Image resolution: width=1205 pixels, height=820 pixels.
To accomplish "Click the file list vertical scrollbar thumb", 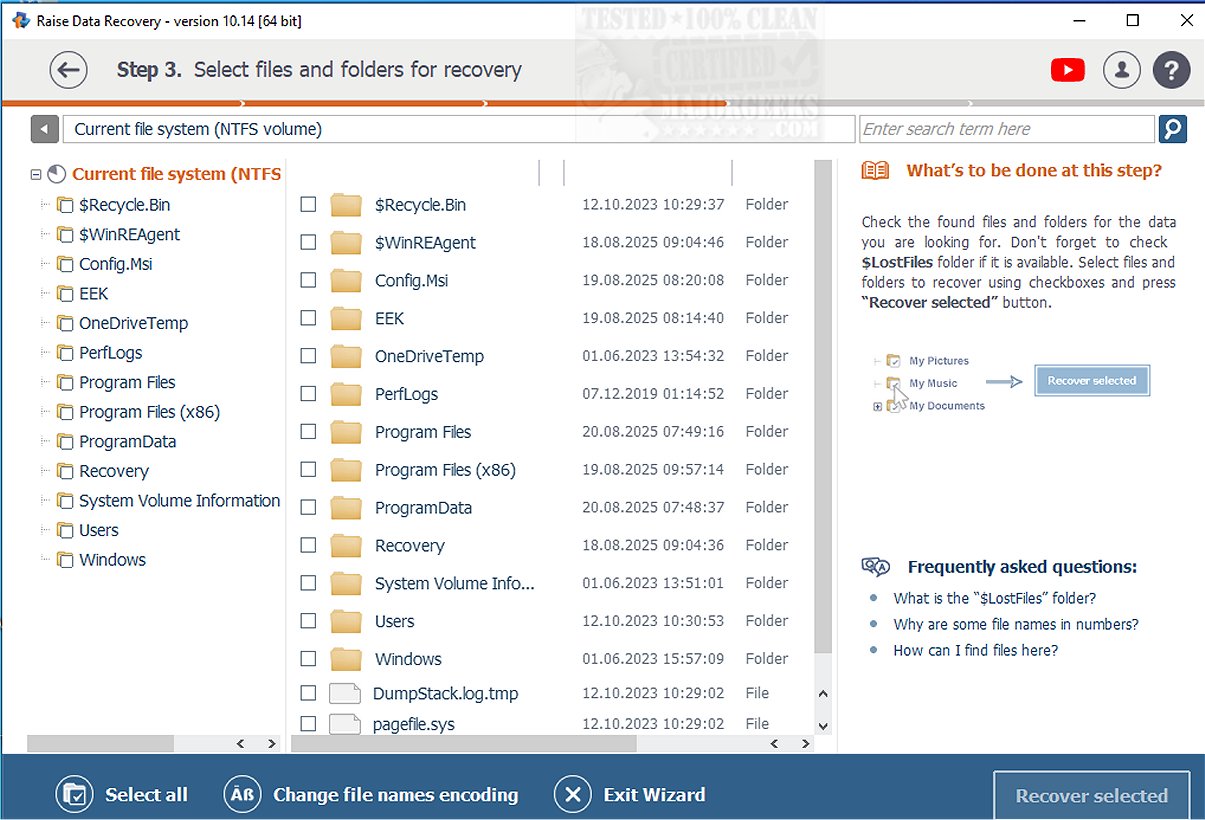I will pyautogui.click(x=823, y=405).
